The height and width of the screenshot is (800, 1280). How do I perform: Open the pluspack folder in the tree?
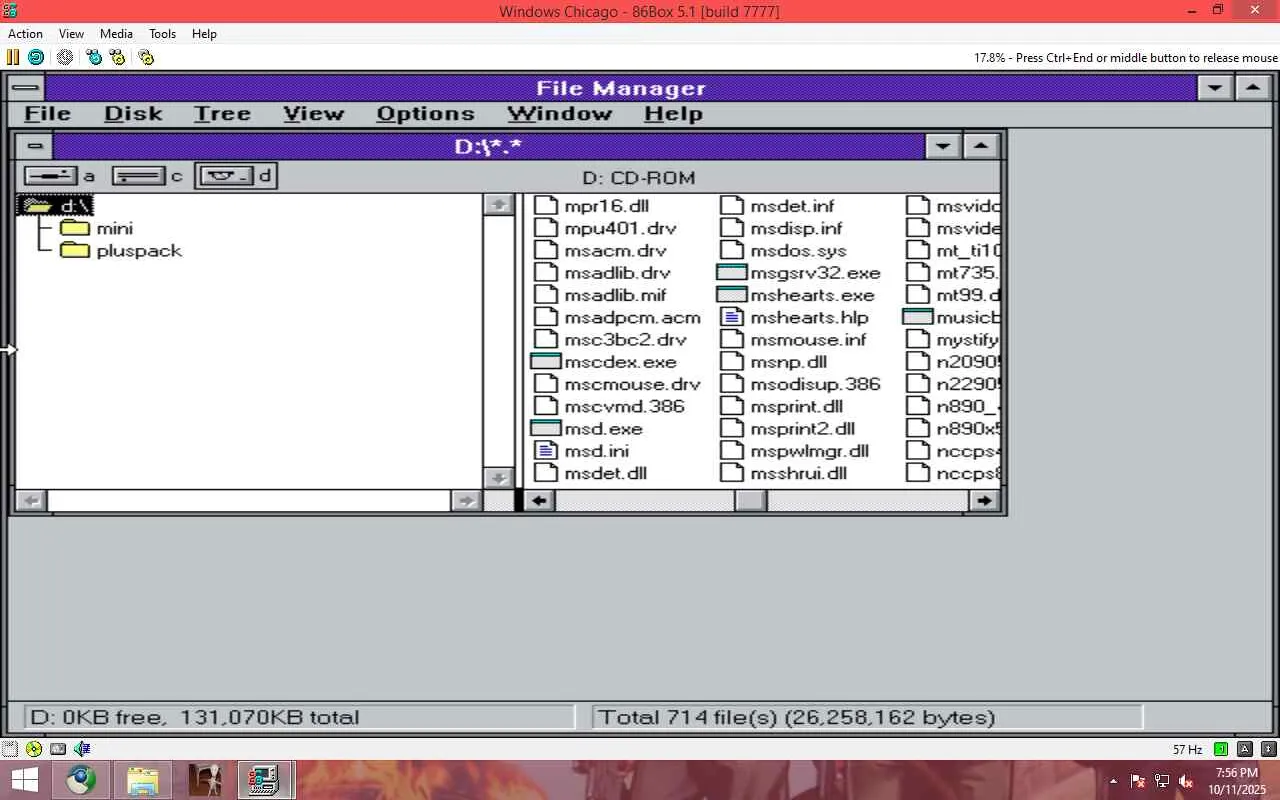(120, 250)
